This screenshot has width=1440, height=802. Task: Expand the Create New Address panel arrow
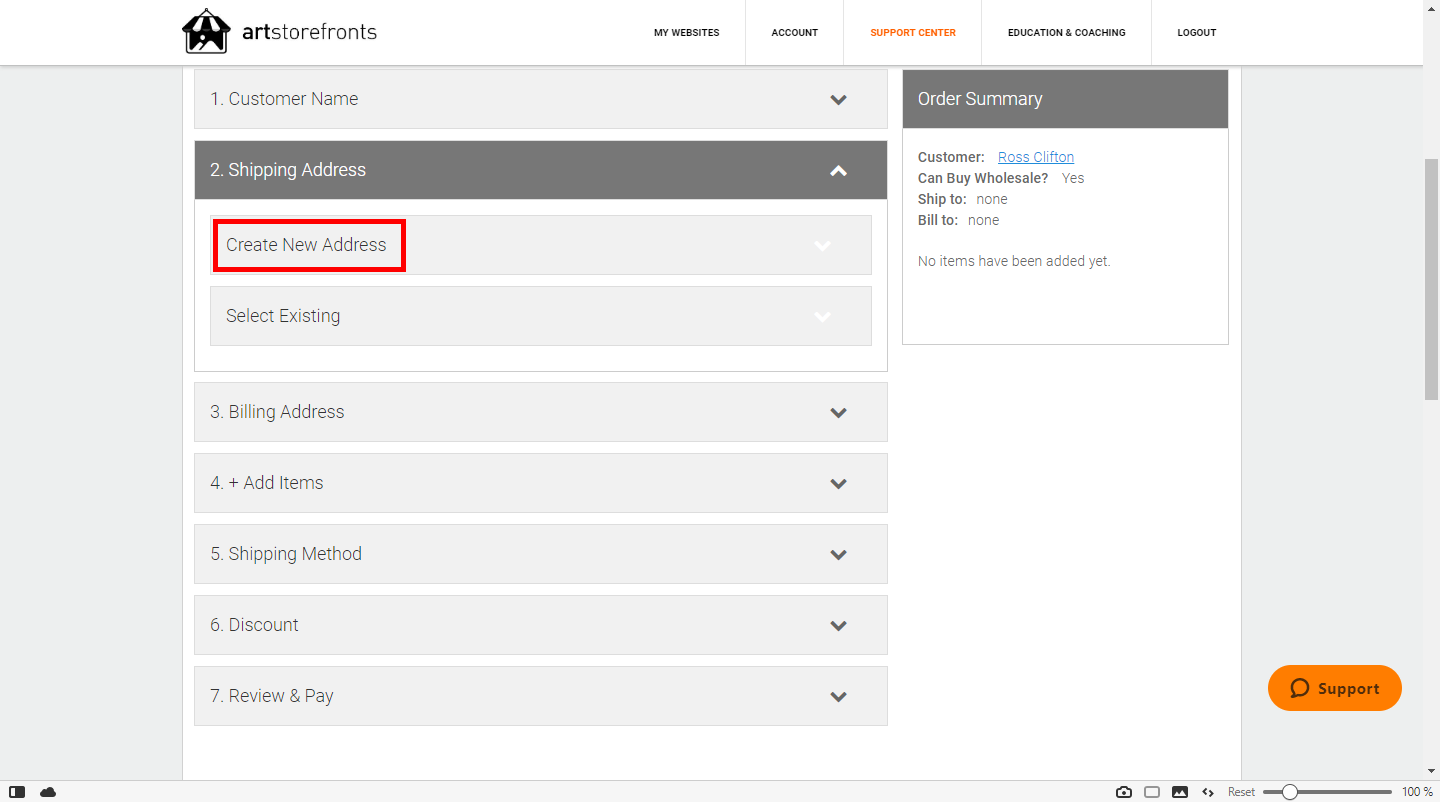tap(822, 245)
